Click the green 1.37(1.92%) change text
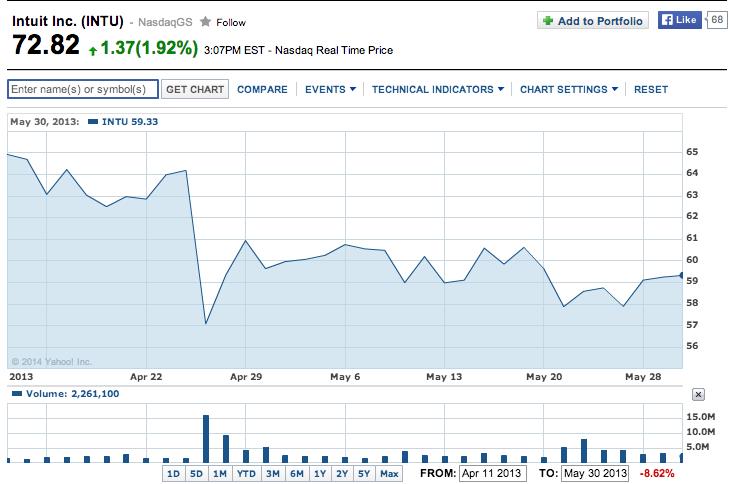 tap(149, 48)
